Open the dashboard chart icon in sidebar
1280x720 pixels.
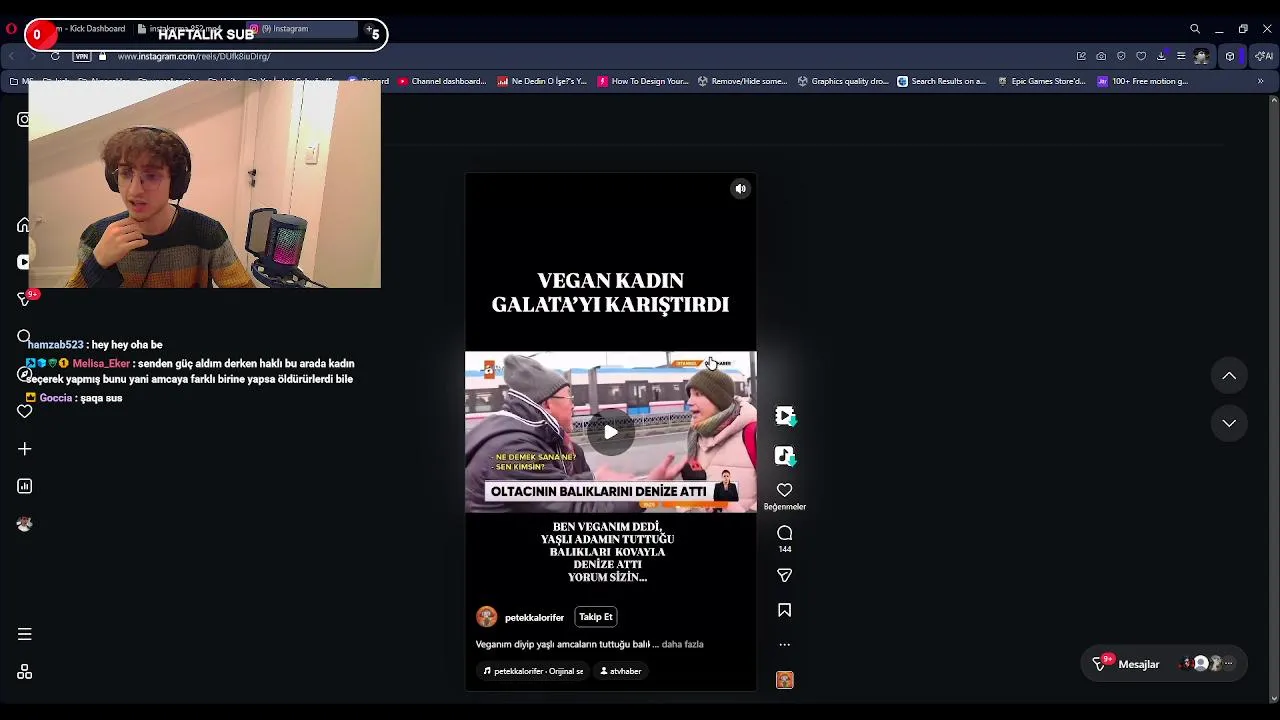24,486
